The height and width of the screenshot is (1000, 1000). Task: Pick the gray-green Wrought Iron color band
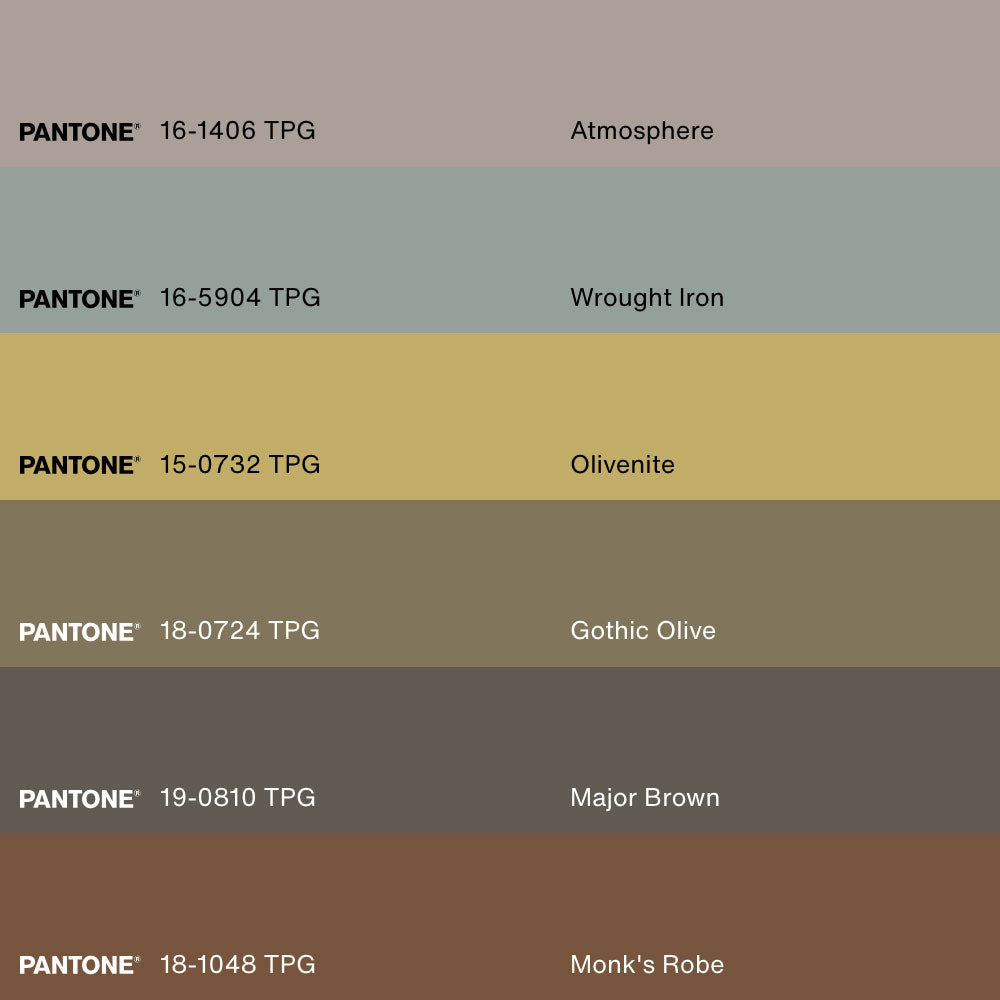click(500, 225)
